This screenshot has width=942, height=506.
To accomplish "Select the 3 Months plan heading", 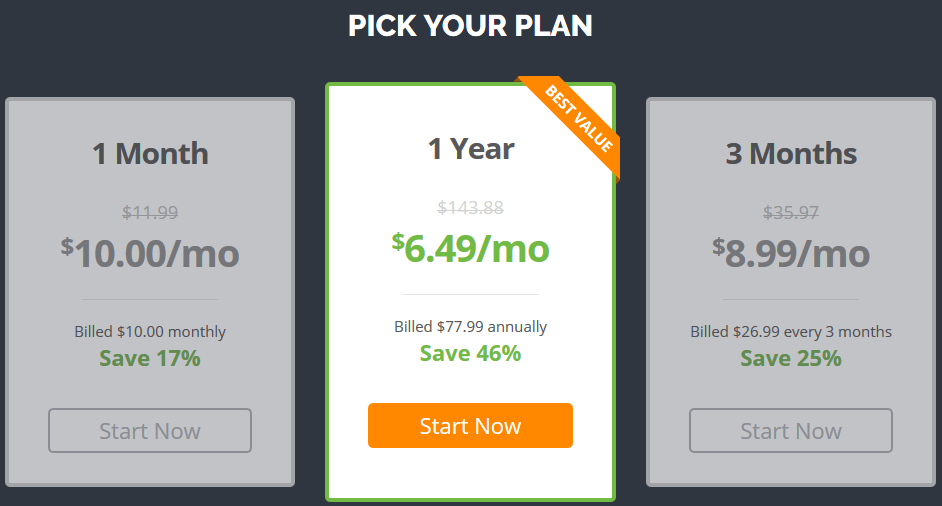I will pos(791,153).
